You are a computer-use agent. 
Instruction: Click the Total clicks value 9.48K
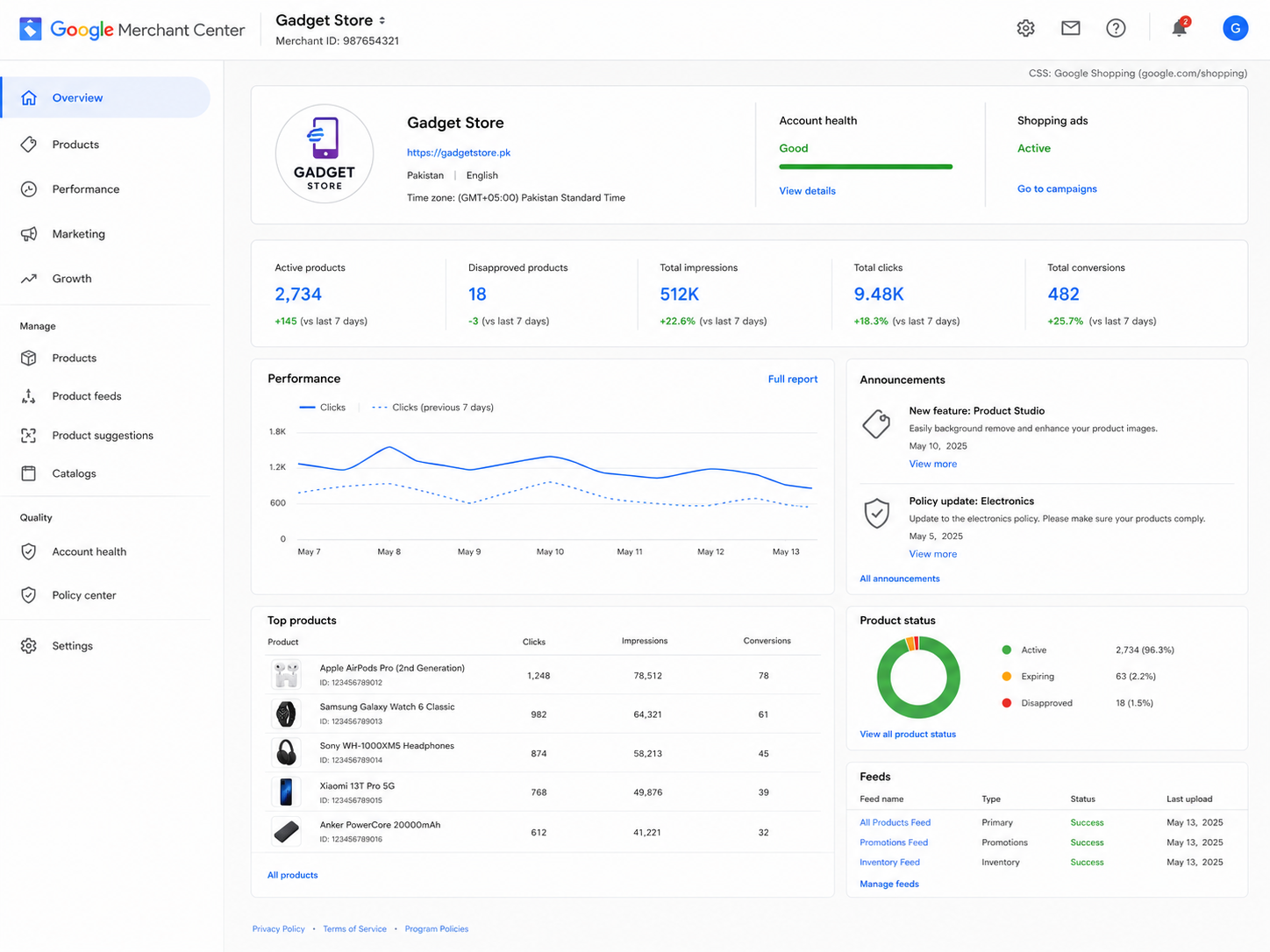coord(879,295)
